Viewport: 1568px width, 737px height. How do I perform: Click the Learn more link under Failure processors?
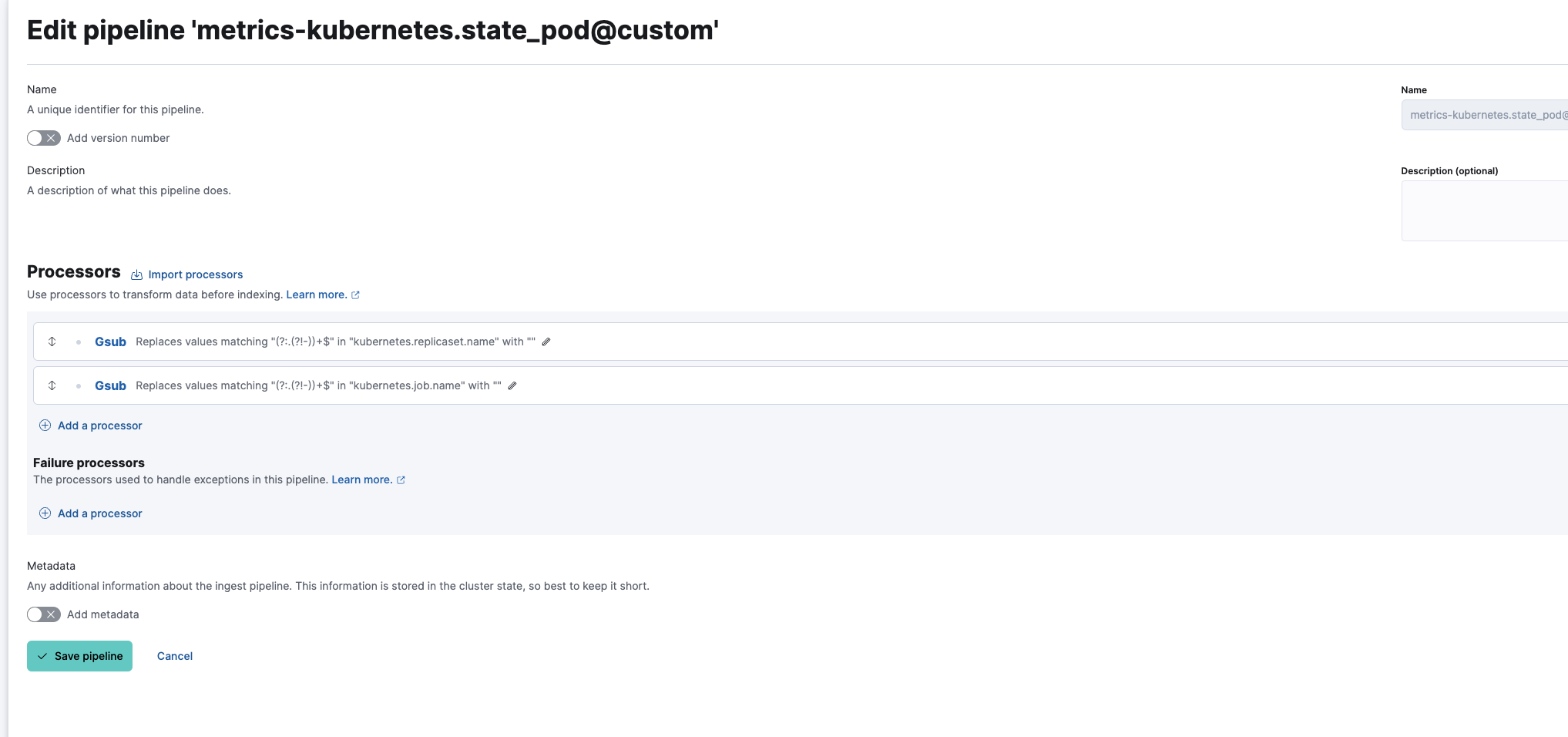click(x=361, y=479)
